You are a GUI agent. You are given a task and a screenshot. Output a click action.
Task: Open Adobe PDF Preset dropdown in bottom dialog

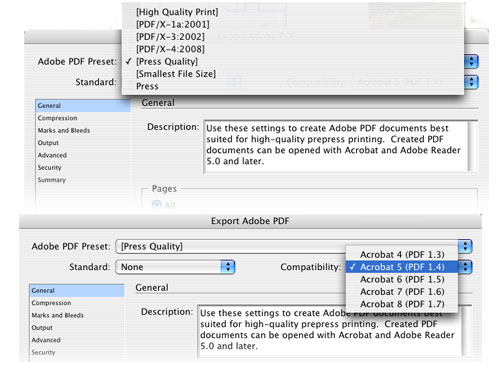293,246
